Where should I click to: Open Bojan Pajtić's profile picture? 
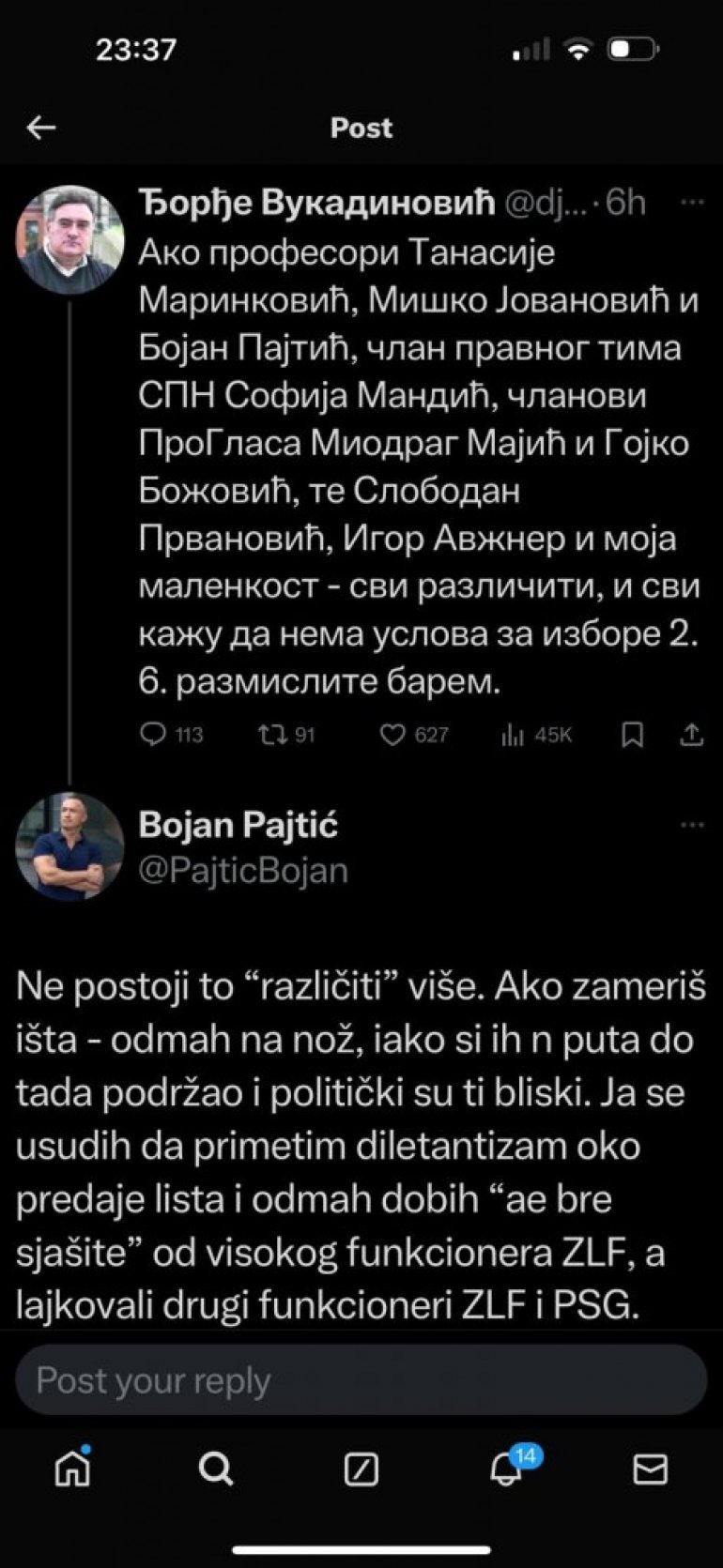[x=70, y=847]
